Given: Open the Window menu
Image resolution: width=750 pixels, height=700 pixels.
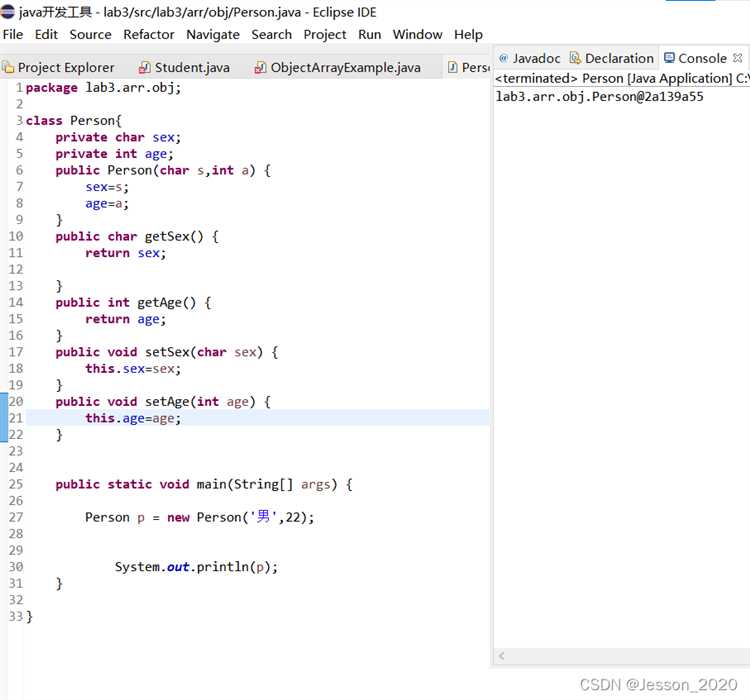Looking at the screenshot, I should [x=418, y=34].
